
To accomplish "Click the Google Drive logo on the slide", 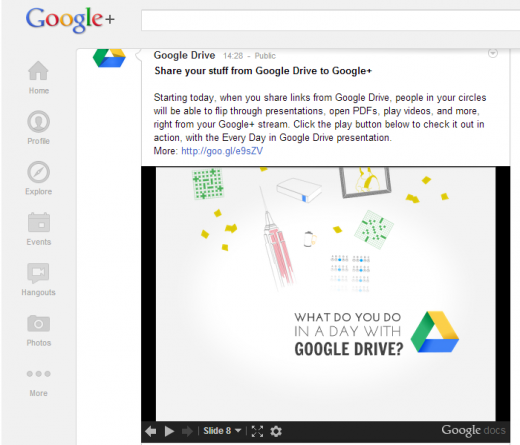I will (x=435, y=332).
